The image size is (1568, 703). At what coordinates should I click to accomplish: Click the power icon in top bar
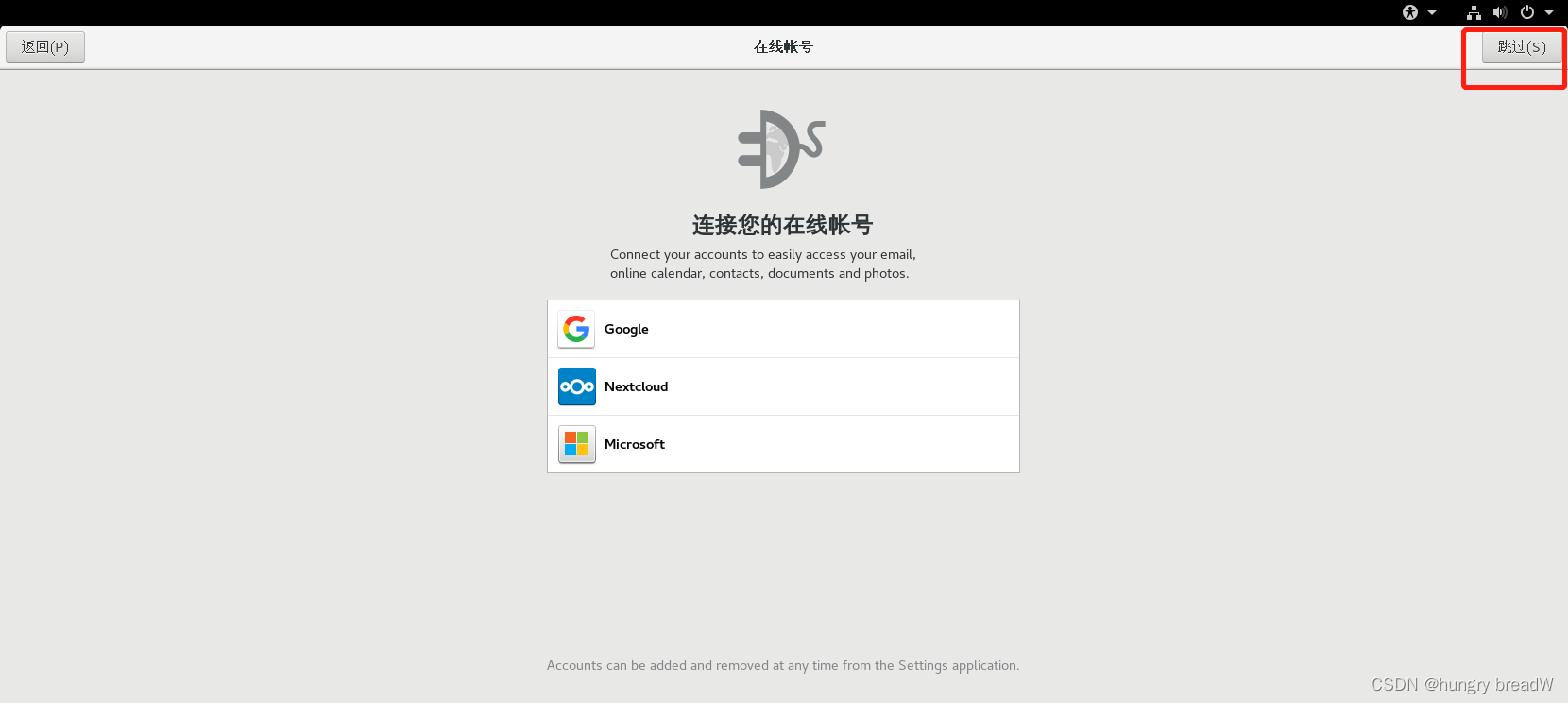tap(1527, 12)
